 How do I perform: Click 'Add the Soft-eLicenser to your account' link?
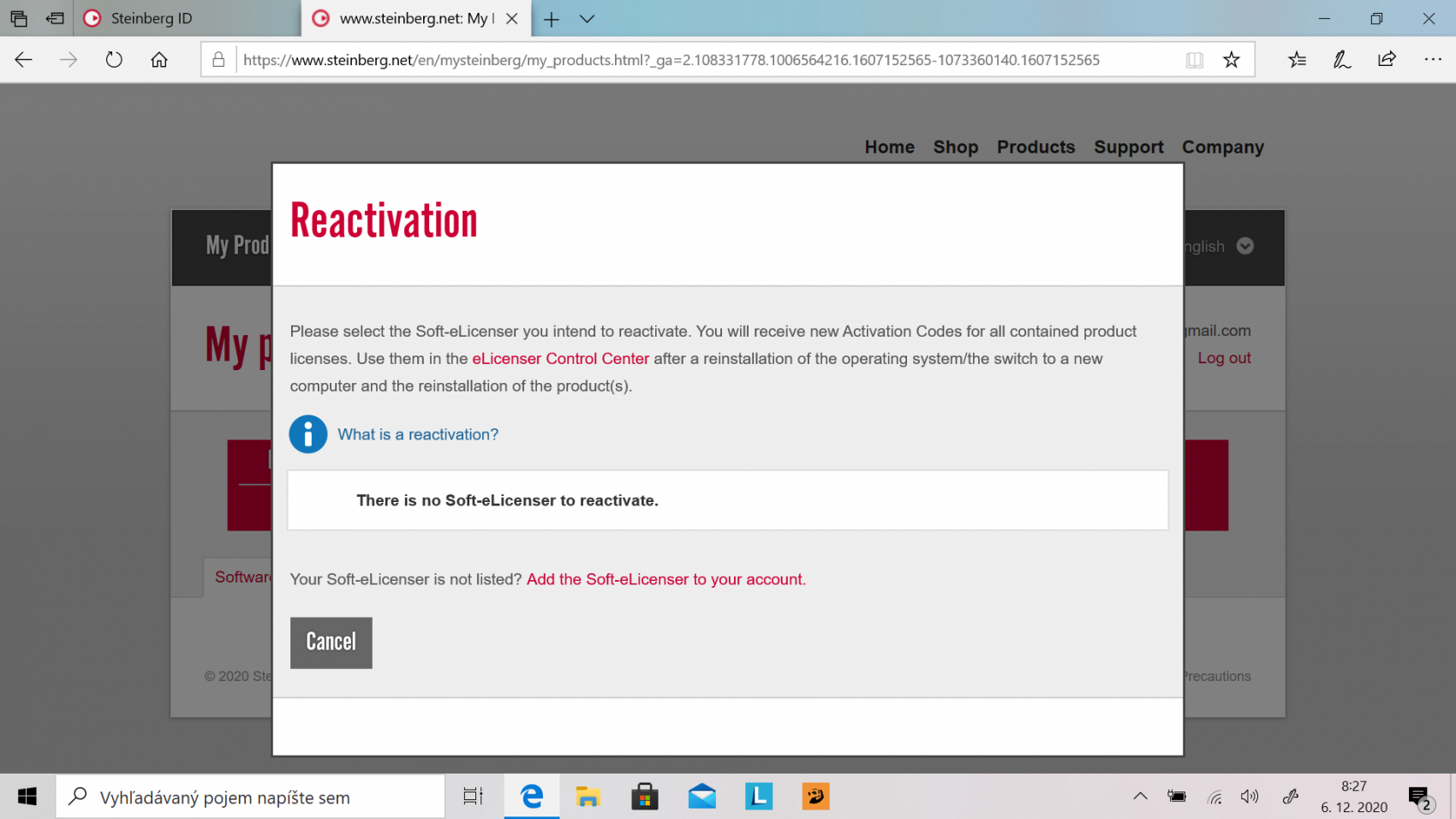(x=665, y=579)
